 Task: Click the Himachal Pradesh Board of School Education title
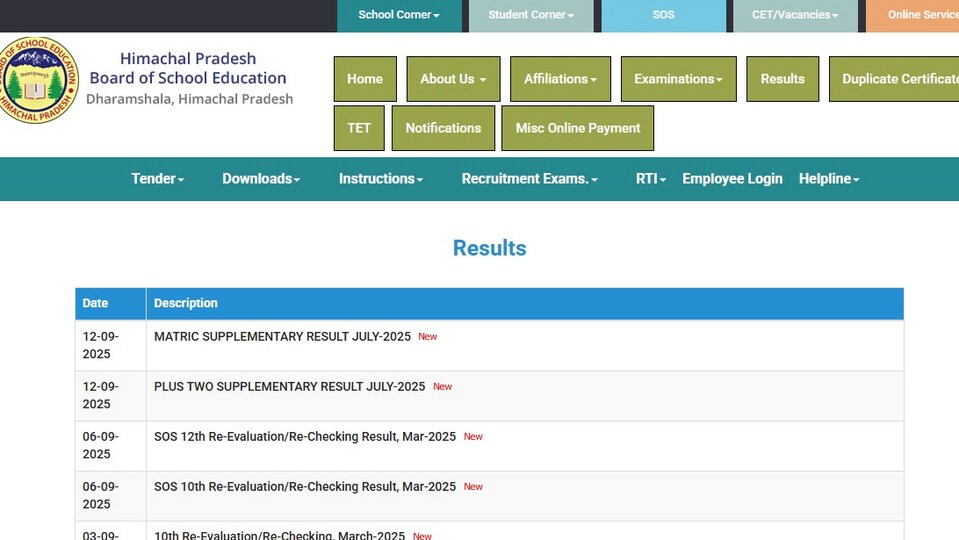188,68
